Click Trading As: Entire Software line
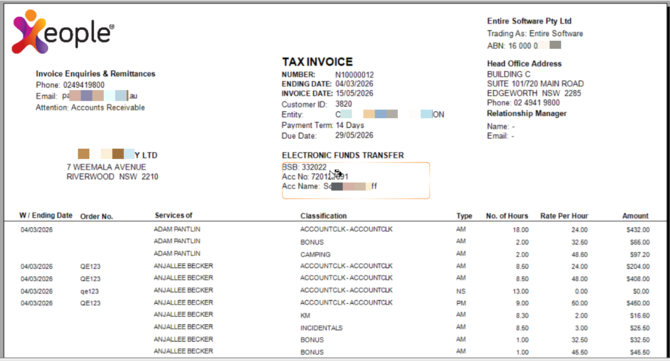 (x=535, y=33)
